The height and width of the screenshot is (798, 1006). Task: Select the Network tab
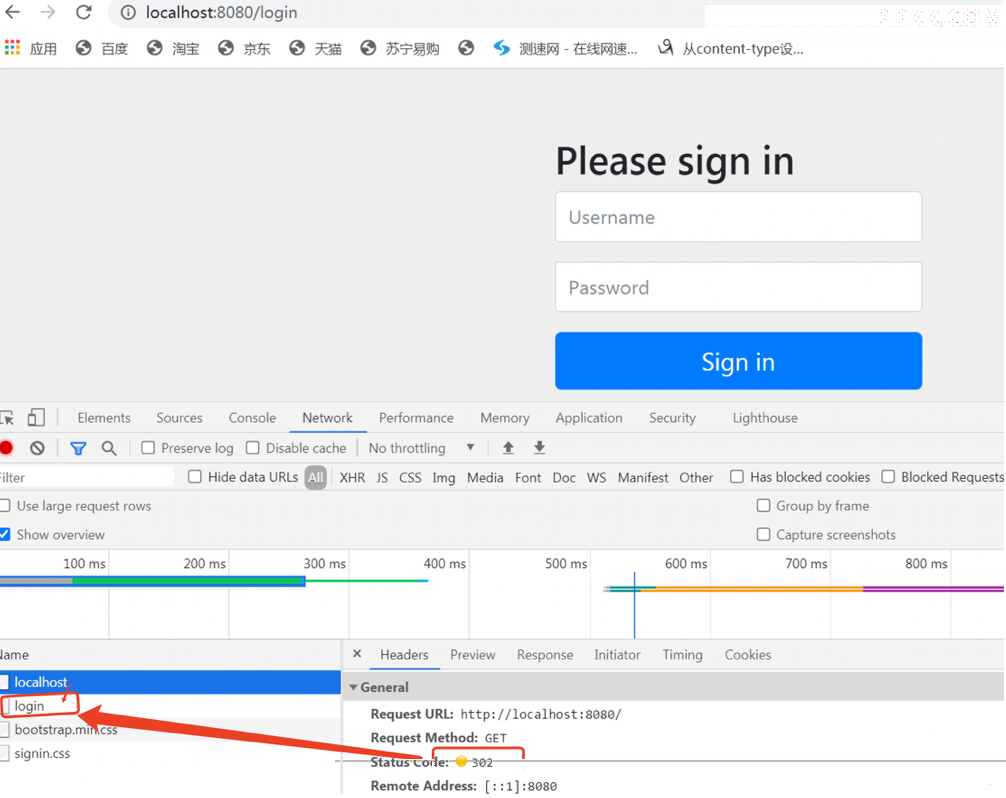[327, 418]
